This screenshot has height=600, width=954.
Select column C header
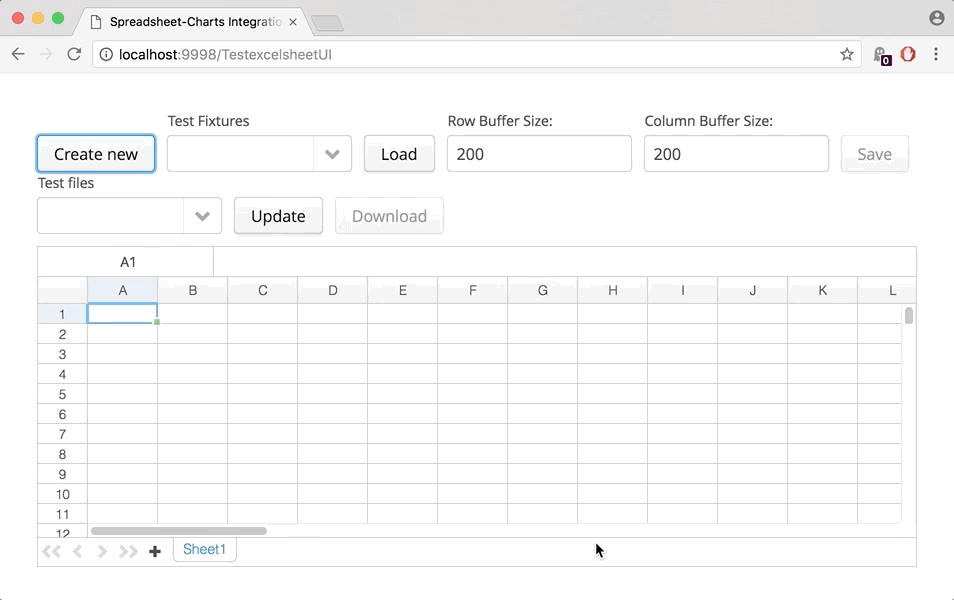(x=262, y=290)
